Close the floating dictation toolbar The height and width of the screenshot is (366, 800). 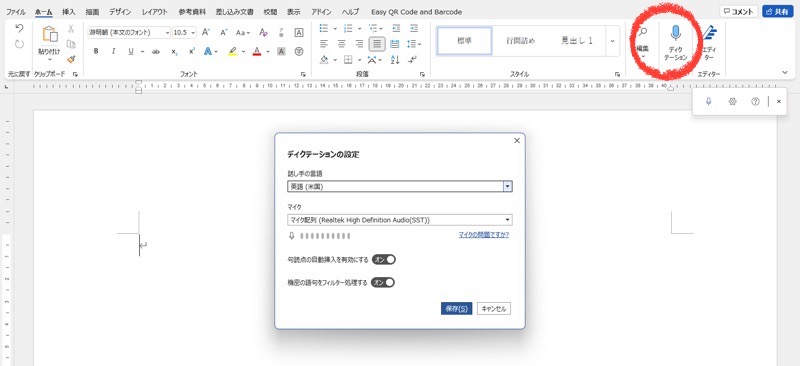(x=779, y=102)
